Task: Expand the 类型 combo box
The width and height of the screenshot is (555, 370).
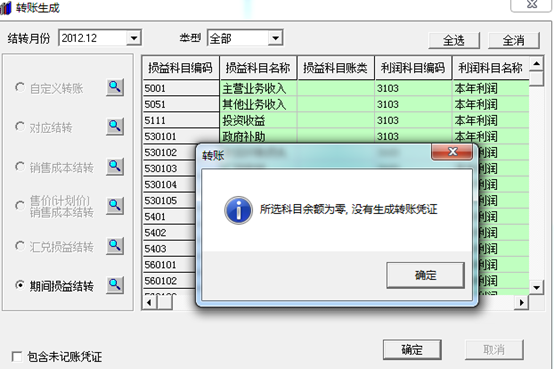Action: point(275,38)
